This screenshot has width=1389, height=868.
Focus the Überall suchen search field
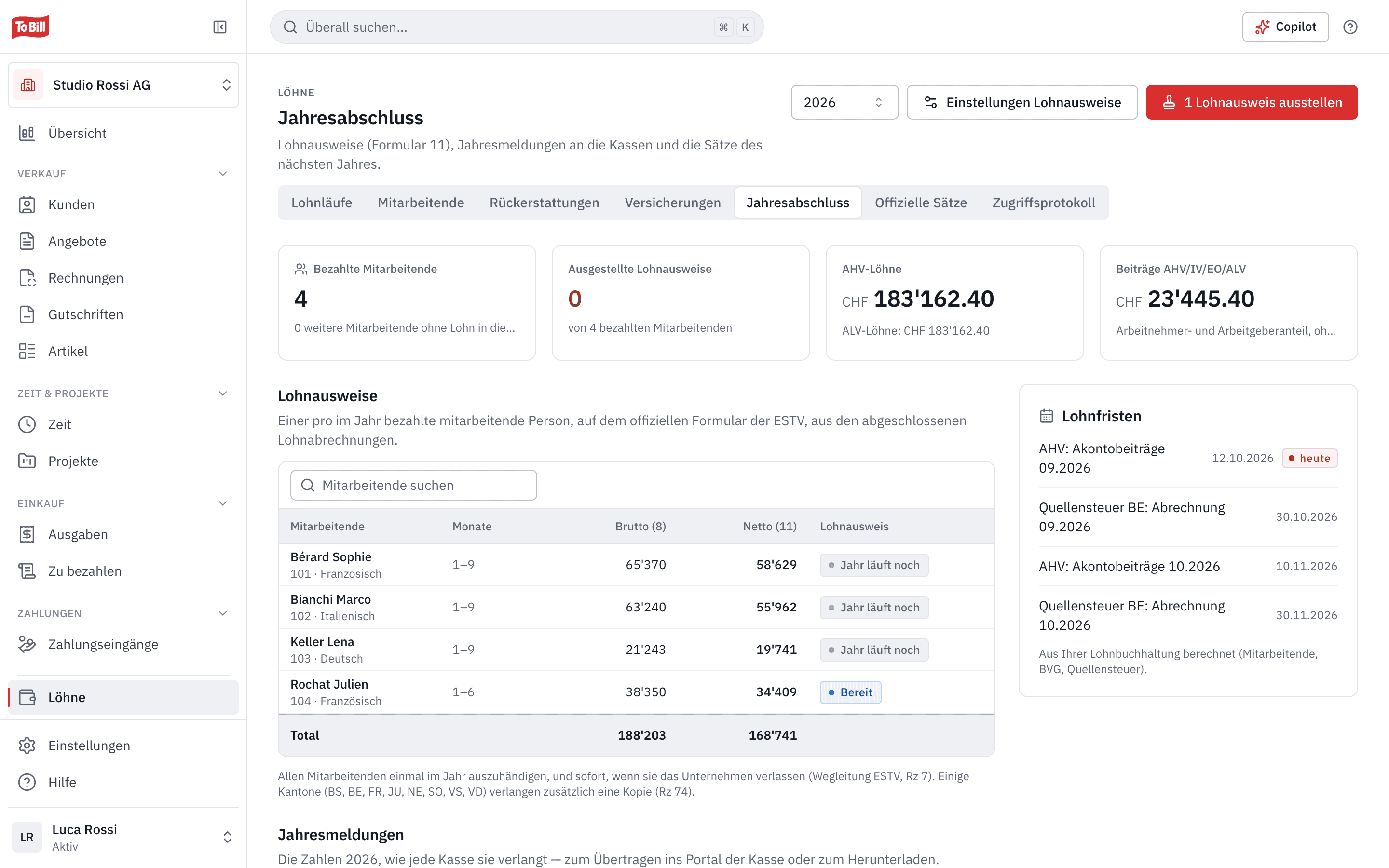517,27
